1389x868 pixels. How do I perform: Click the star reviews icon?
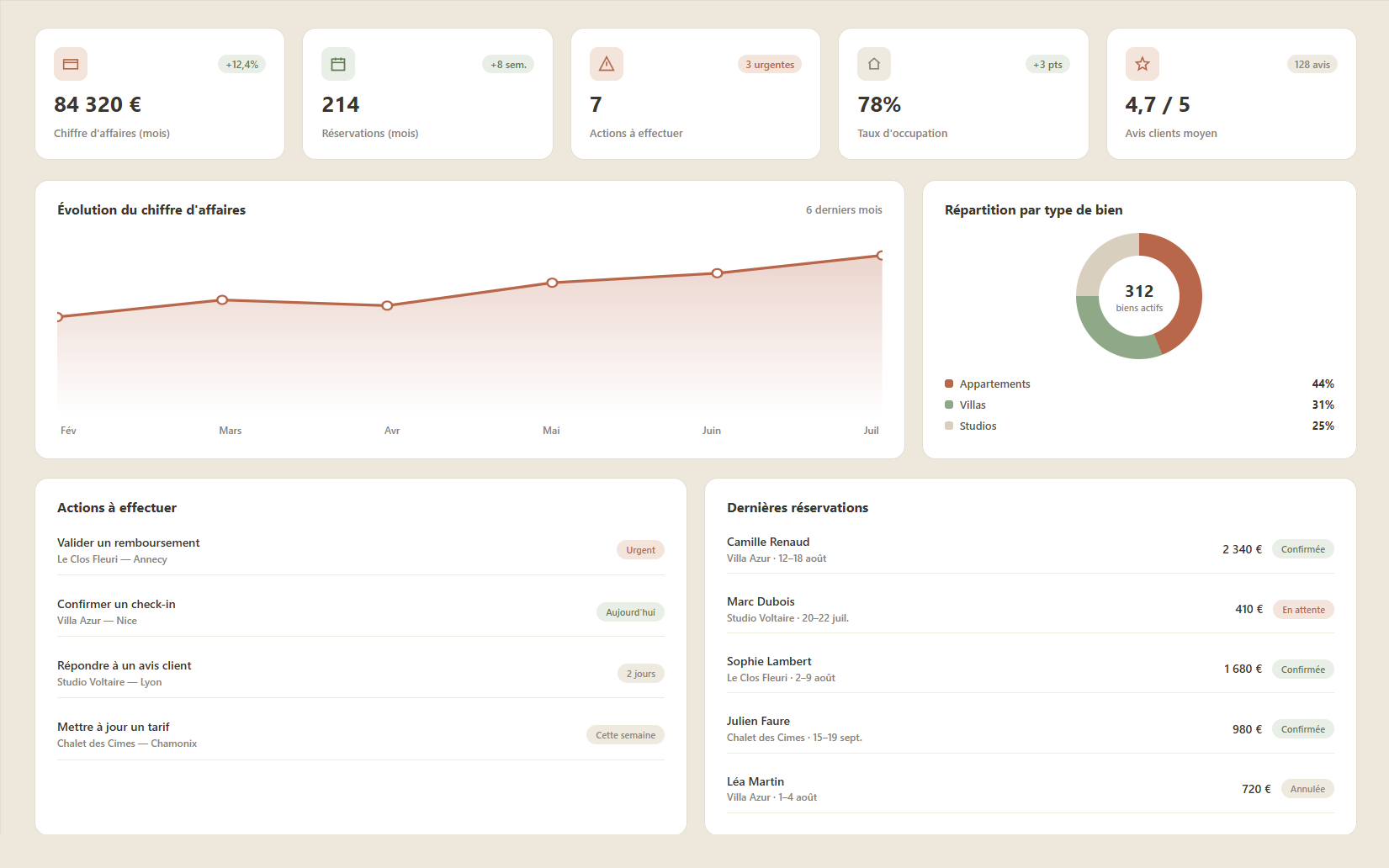pos(1142,64)
